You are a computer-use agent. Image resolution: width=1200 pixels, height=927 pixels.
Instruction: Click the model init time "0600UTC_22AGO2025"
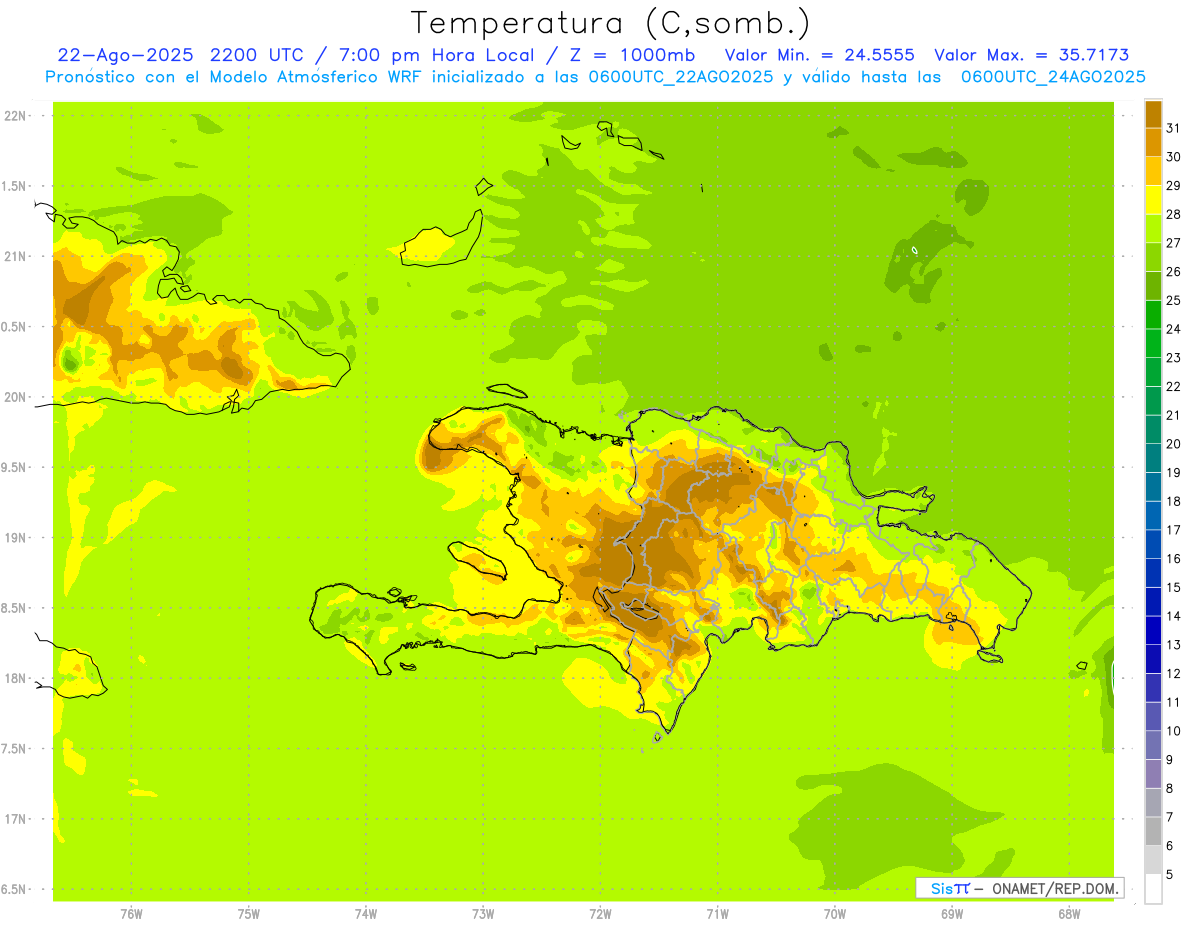679,77
